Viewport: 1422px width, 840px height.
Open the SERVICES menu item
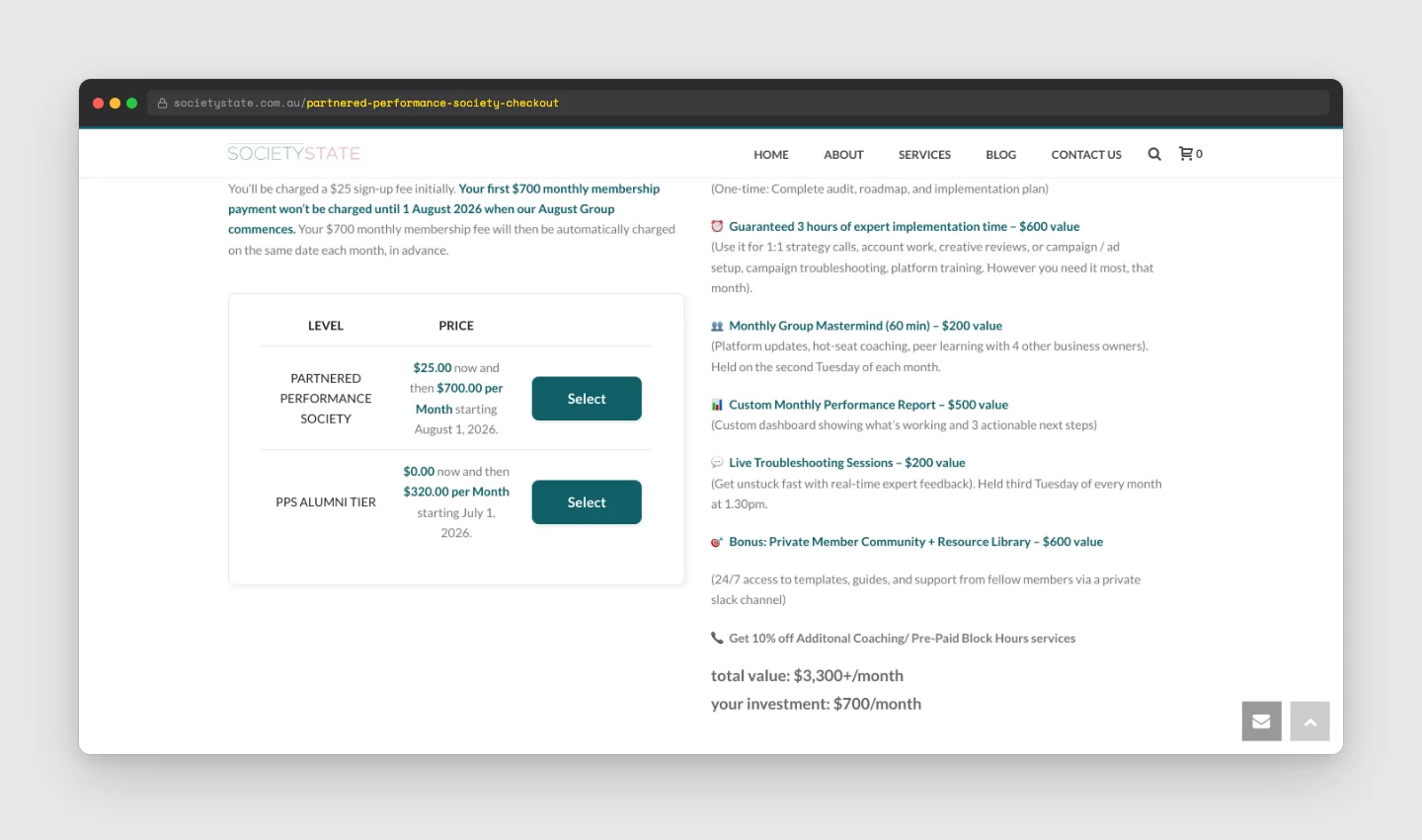click(924, 155)
